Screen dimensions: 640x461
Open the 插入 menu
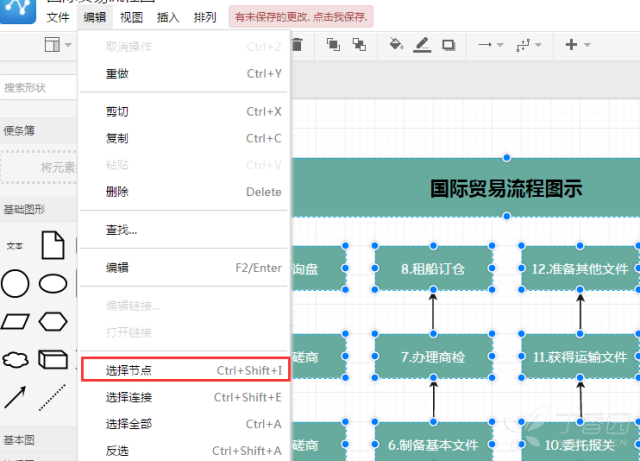coord(168,17)
